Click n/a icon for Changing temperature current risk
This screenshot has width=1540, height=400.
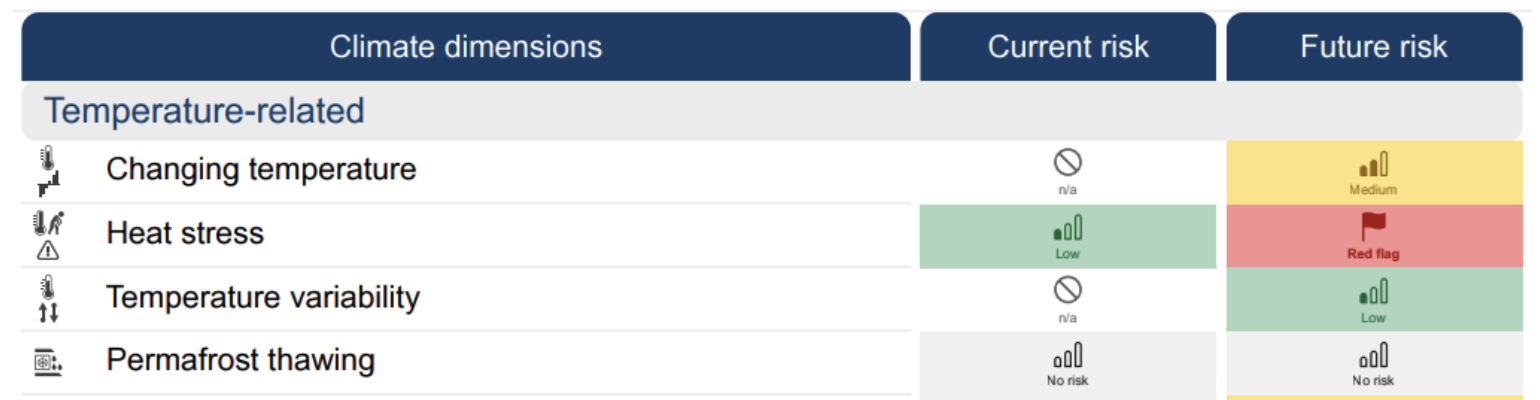(x=1068, y=162)
